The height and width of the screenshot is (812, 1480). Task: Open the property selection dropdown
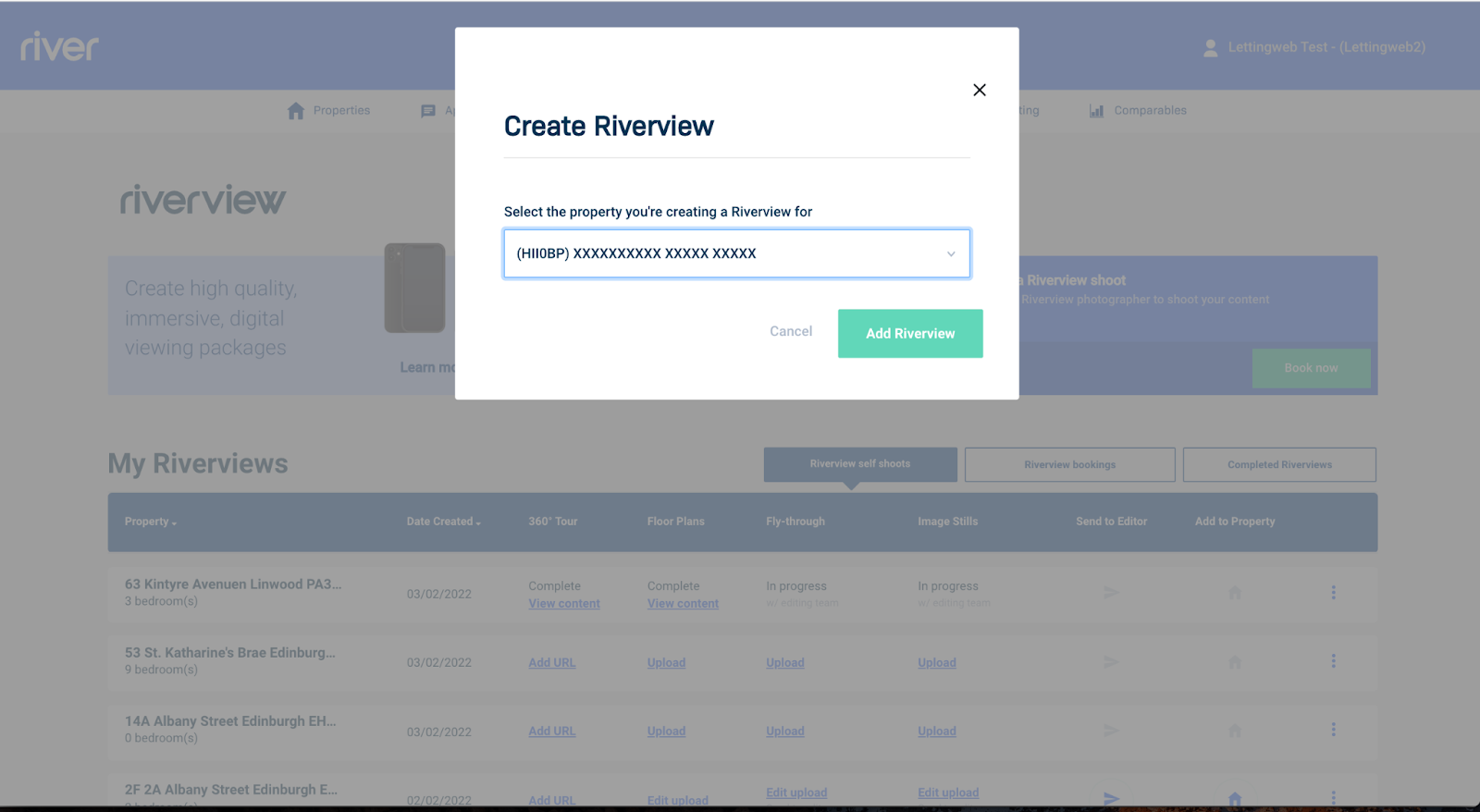pos(736,253)
